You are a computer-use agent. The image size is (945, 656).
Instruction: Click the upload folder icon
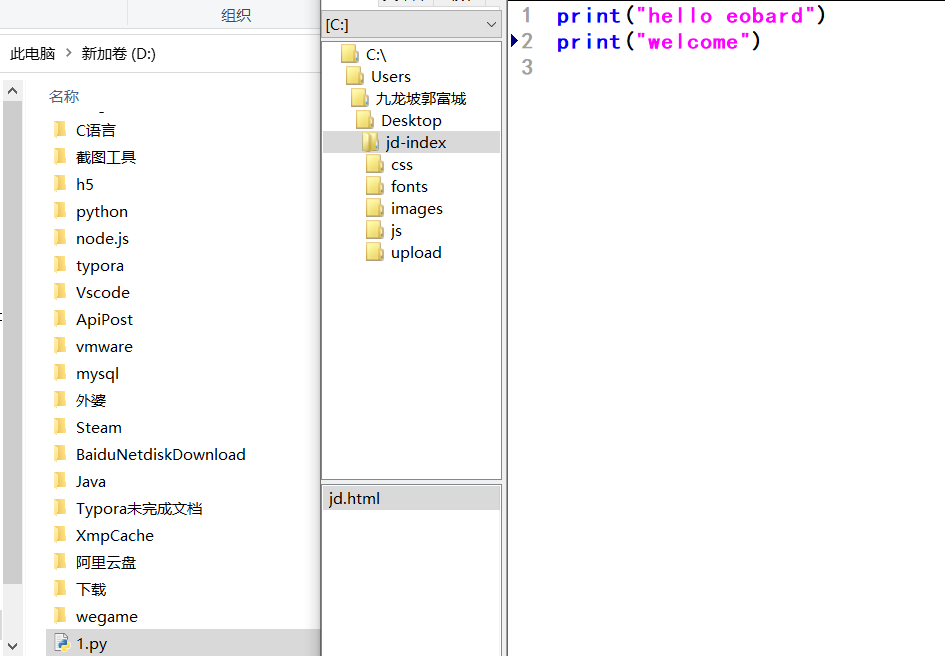coord(375,252)
